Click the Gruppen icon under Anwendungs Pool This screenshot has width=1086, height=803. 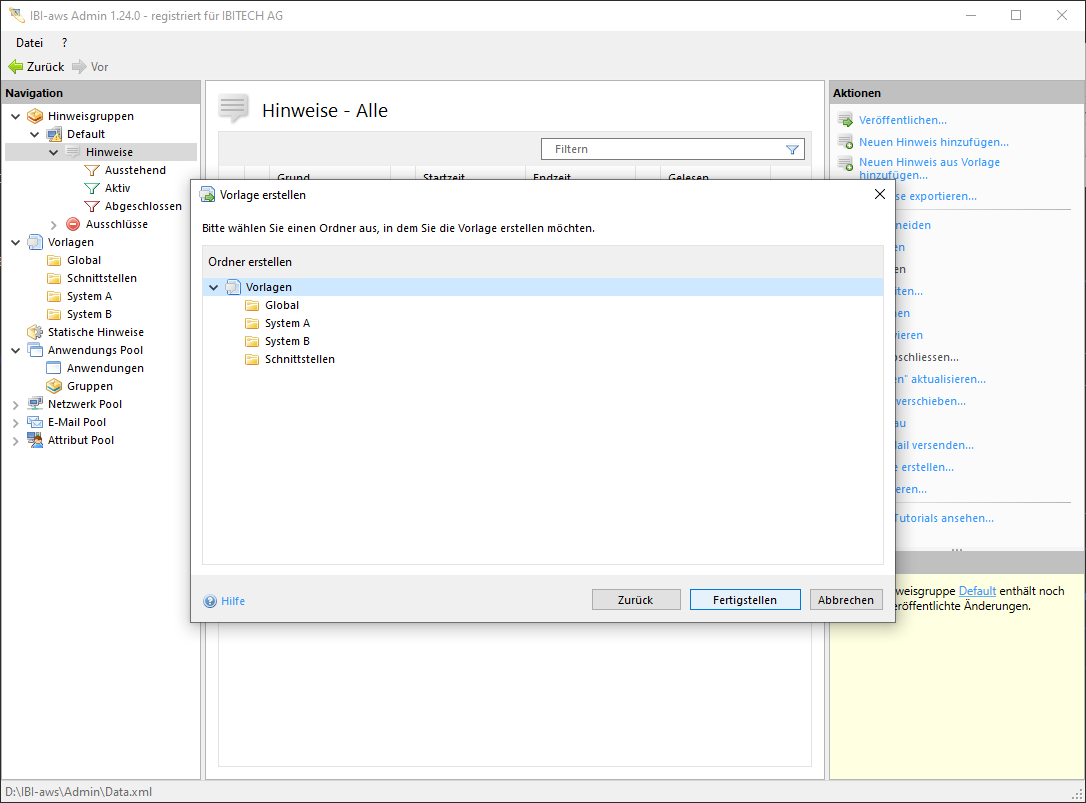pos(54,386)
